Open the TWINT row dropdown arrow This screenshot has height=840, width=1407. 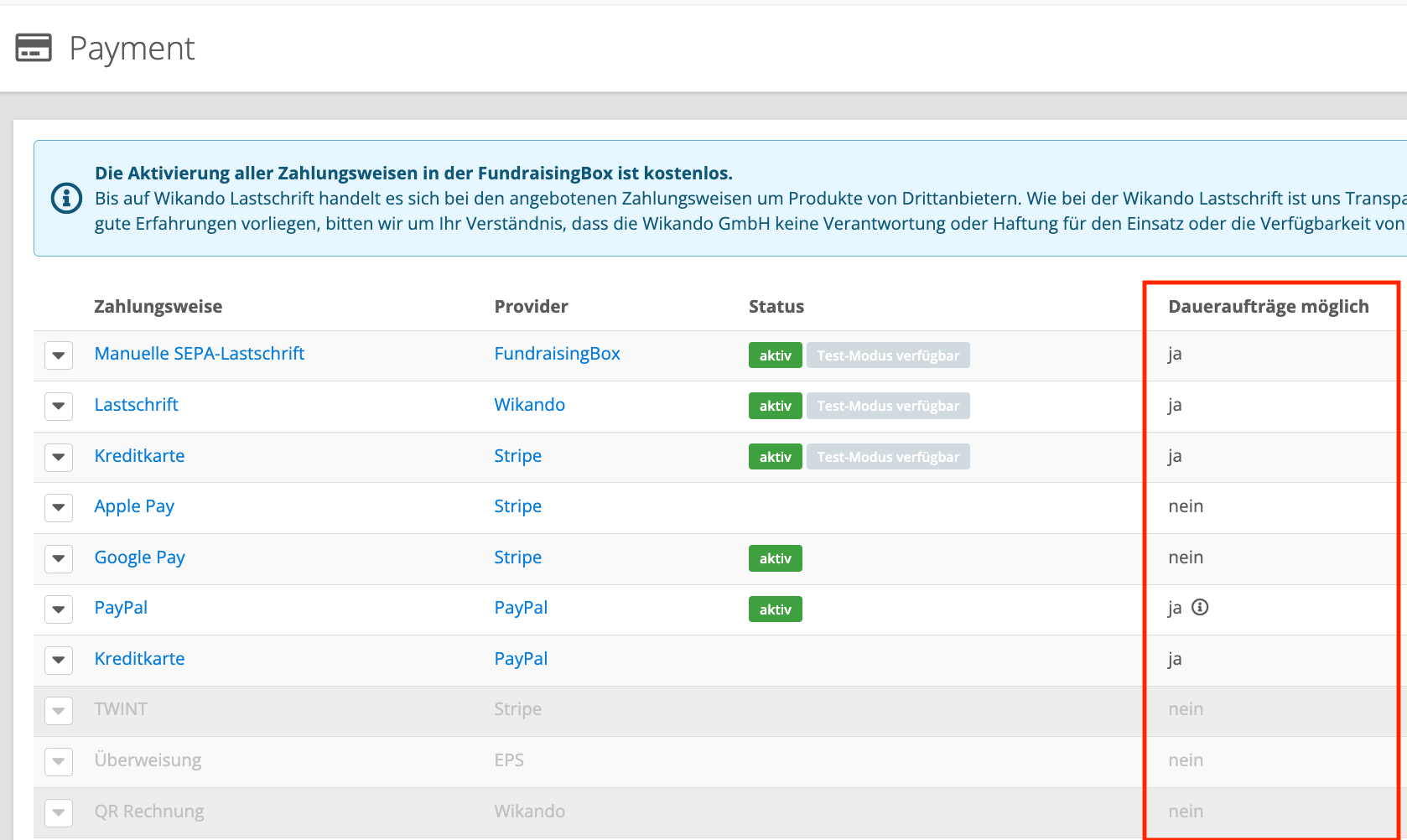point(59,711)
